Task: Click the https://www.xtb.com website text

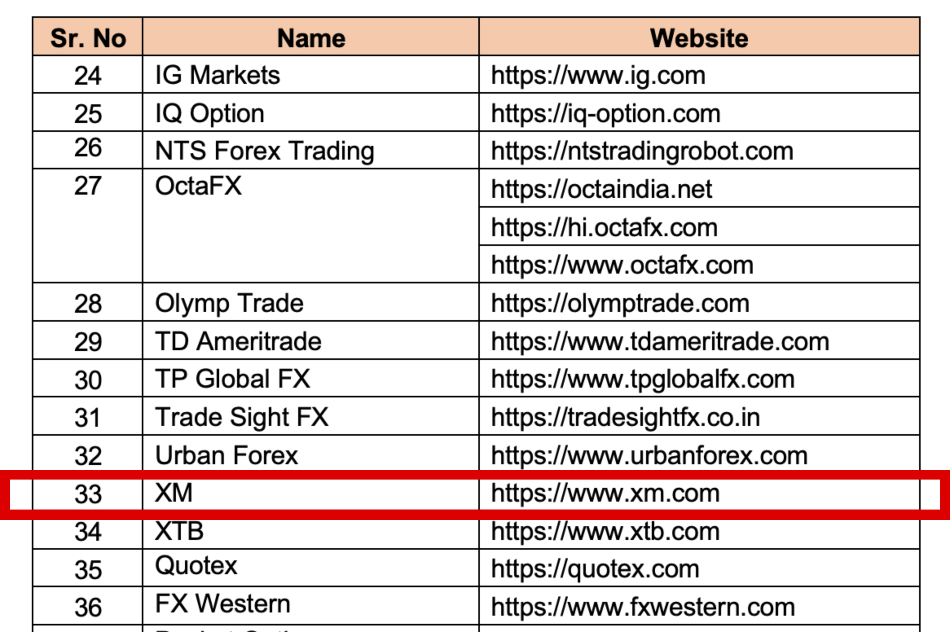Action: [605, 532]
